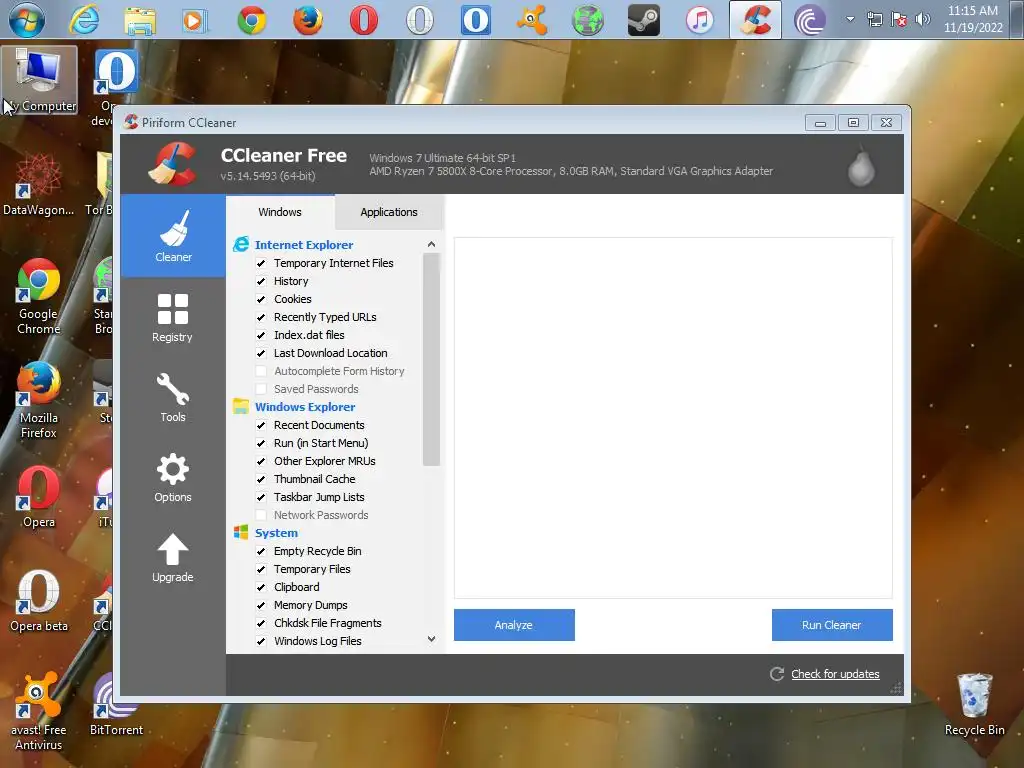Viewport: 1024px width, 768px height.
Task: Launch Google Chrome from the taskbar
Action: pos(251,20)
